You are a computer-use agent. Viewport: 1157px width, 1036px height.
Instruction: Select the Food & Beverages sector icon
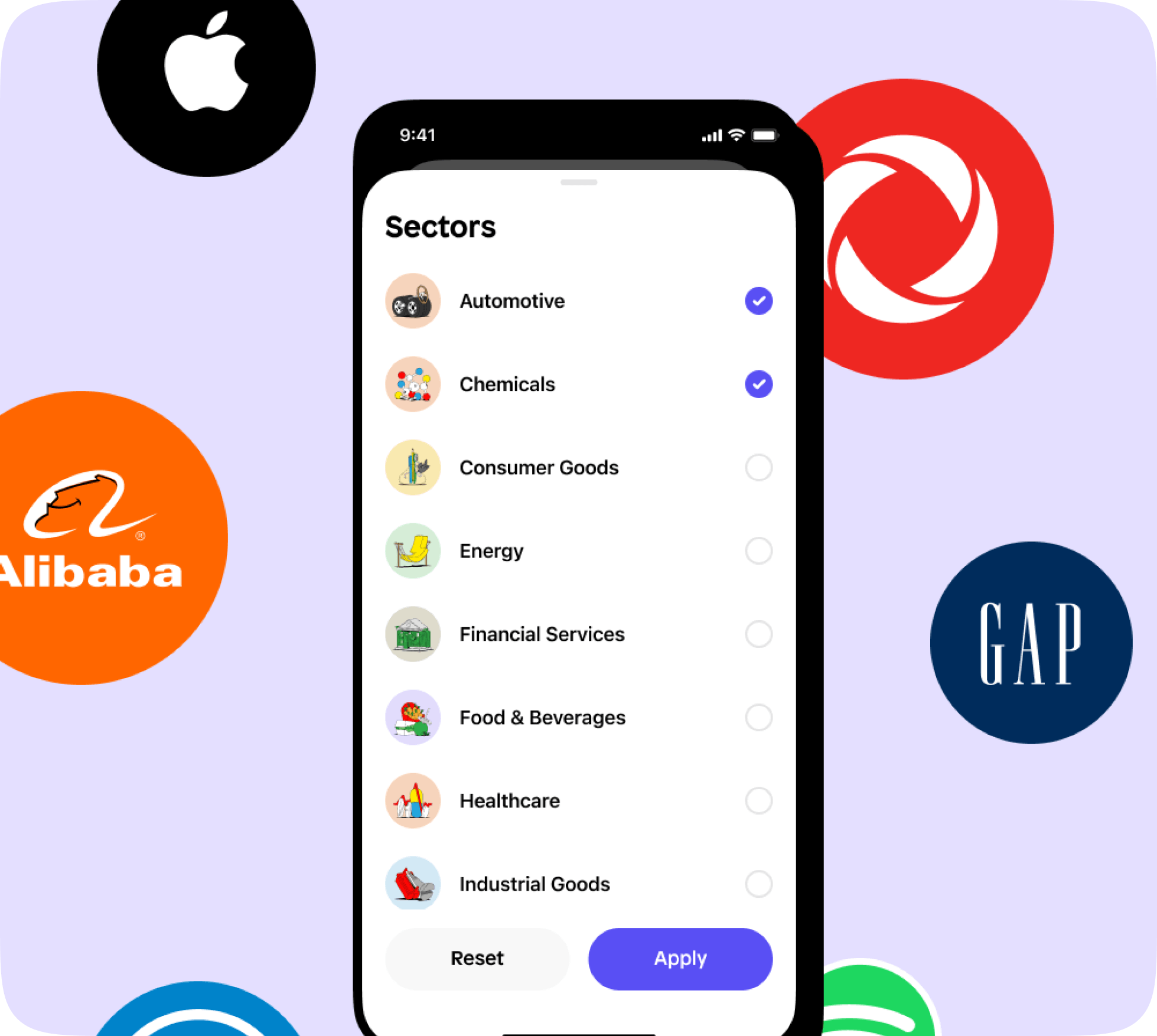click(413, 717)
